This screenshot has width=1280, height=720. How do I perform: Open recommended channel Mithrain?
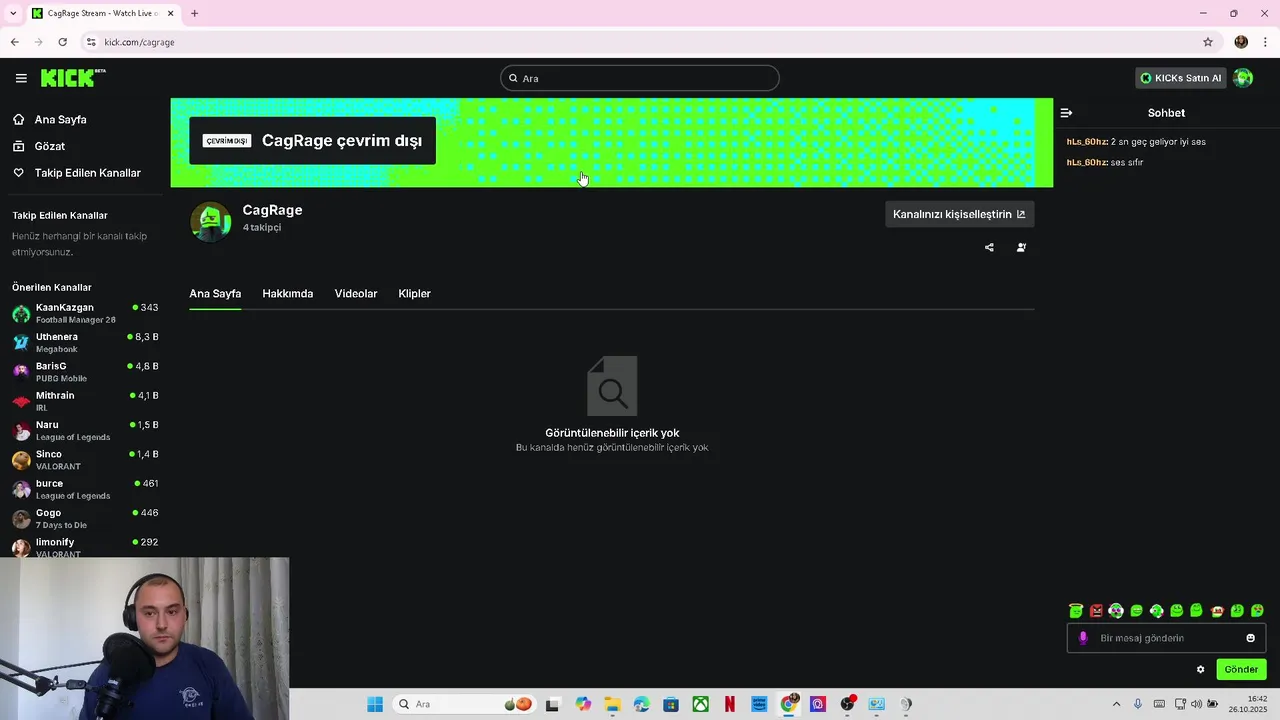tap(85, 401)
